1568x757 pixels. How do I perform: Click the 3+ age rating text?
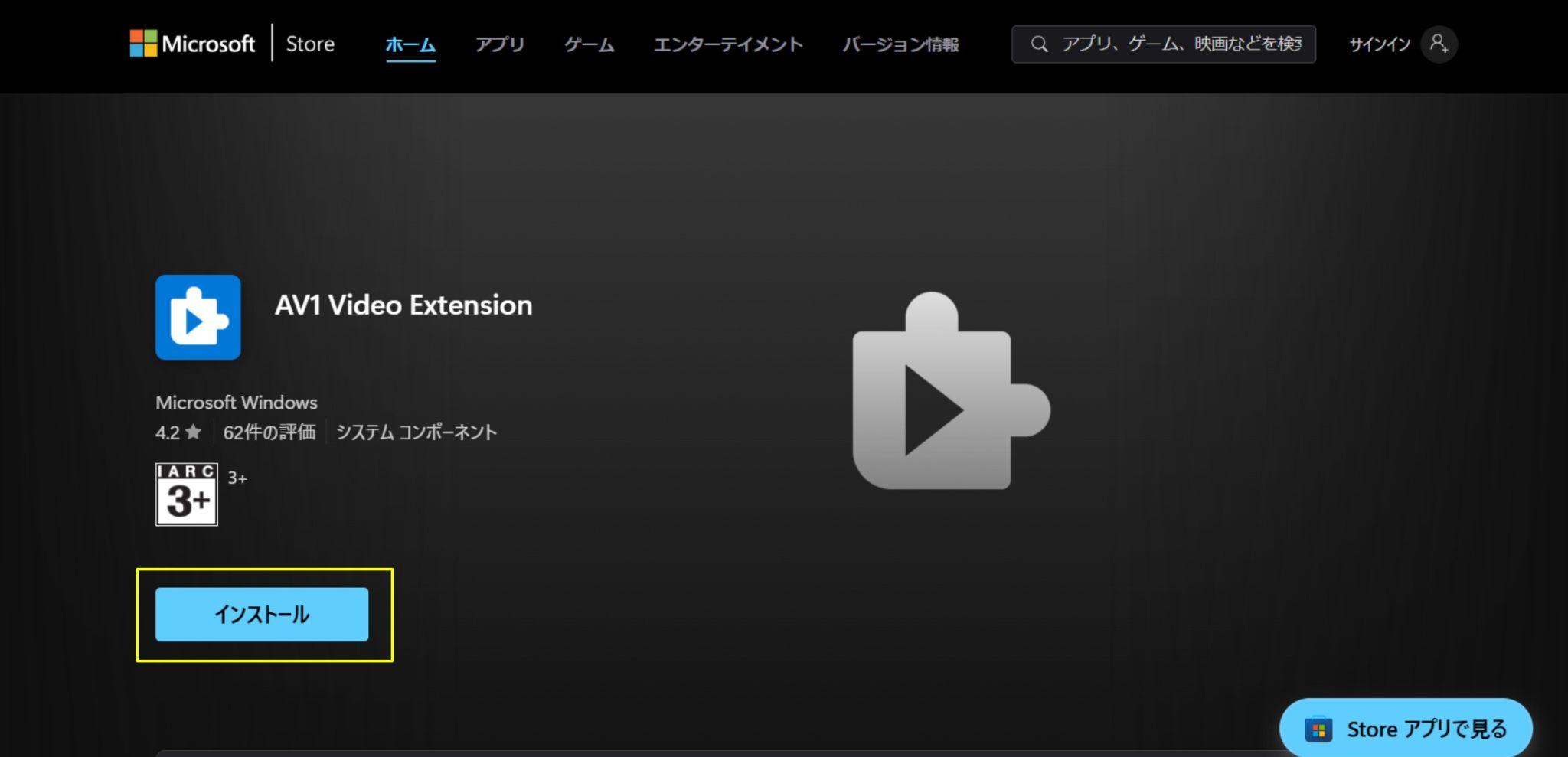point(237,478)
